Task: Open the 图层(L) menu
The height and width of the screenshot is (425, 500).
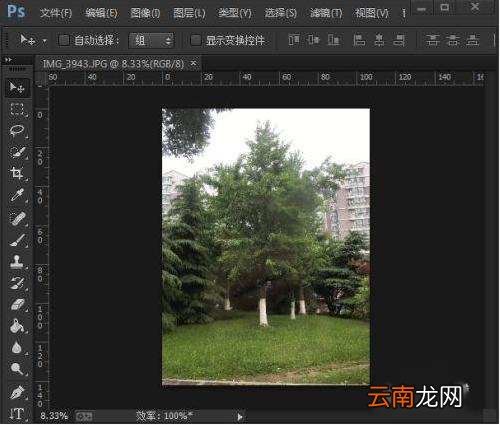Action: point(189,13)
